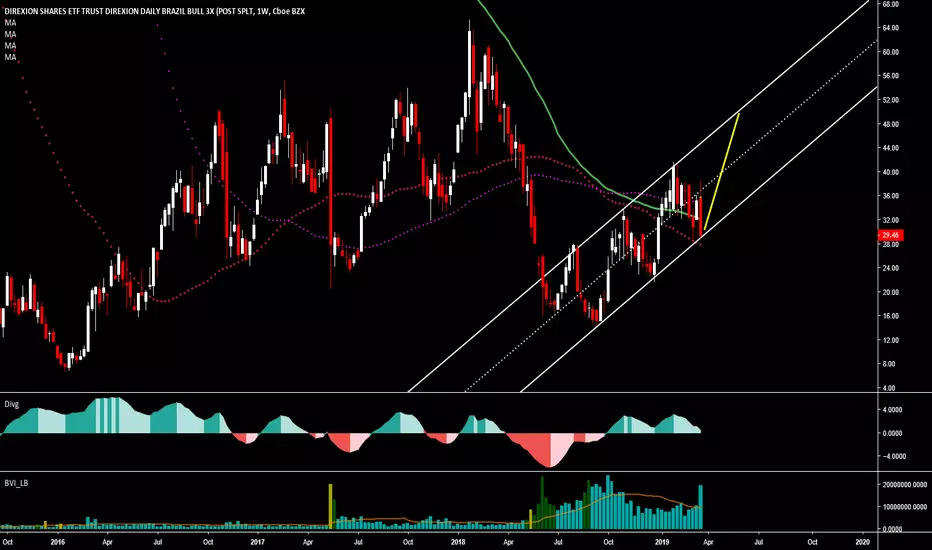This screenshot has height=550, width=932.
Task: Select the tall yellow volume bar in BVI_LB
Action: [x=330, y=507]
